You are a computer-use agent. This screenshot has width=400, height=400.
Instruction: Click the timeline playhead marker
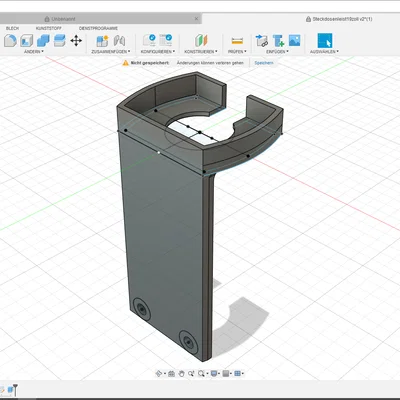tap(15, 389)
